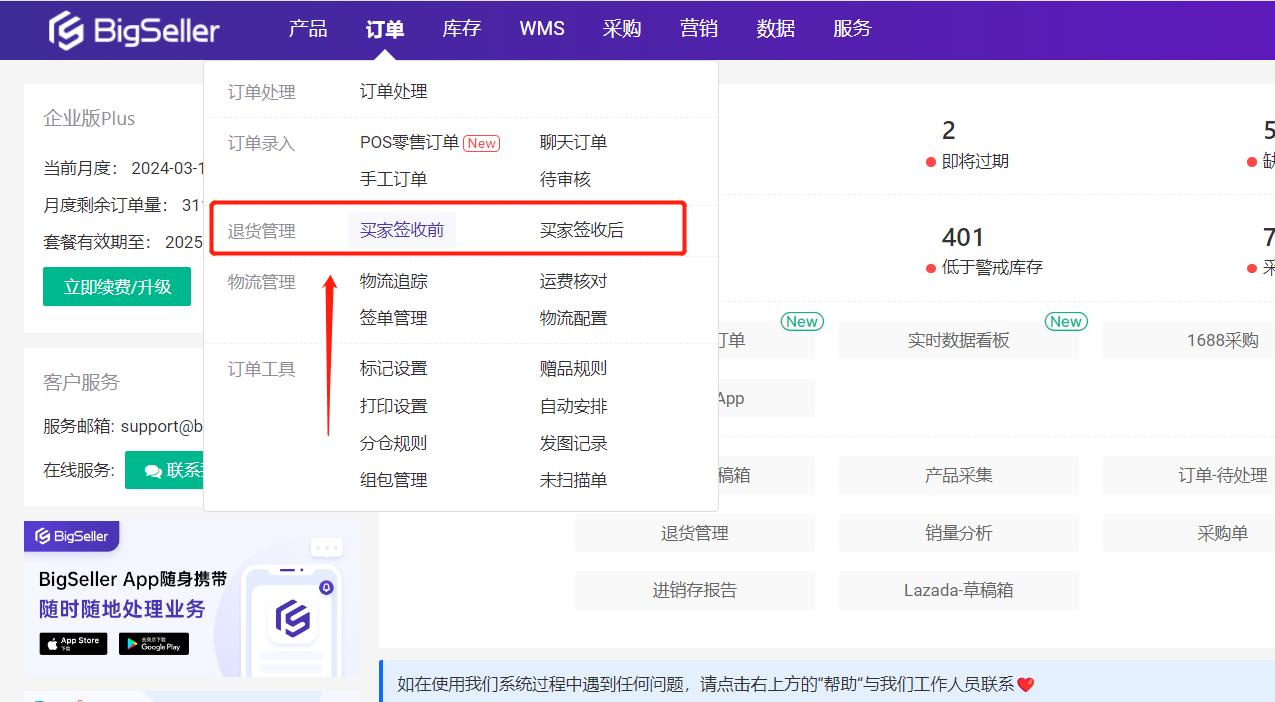1275x702 pixels.
Task: Click the 实时数据看板 shortcut button
Action: point(958,340)
